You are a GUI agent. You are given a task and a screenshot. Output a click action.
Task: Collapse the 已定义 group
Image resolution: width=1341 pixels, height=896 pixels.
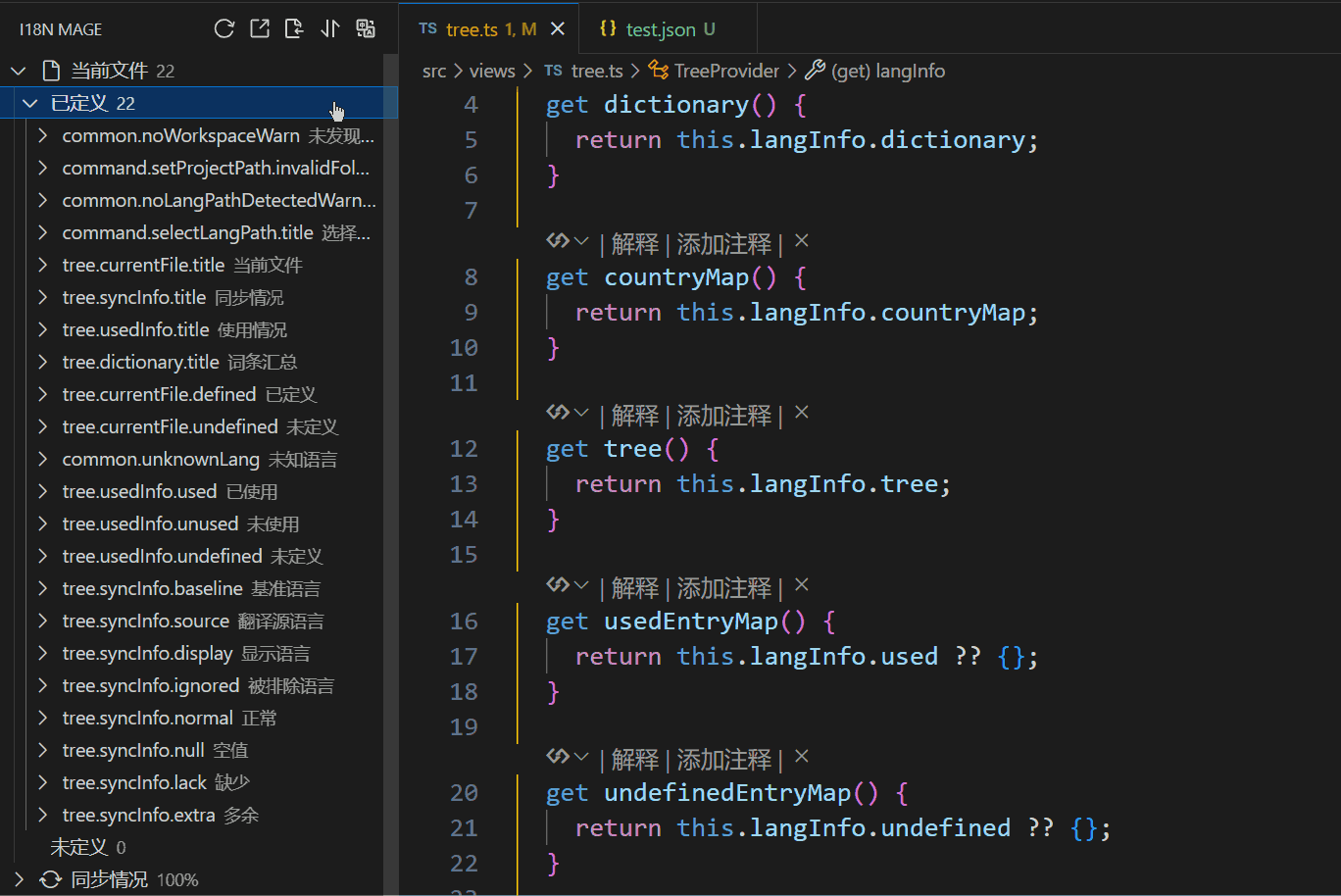(x=30, y=103)
